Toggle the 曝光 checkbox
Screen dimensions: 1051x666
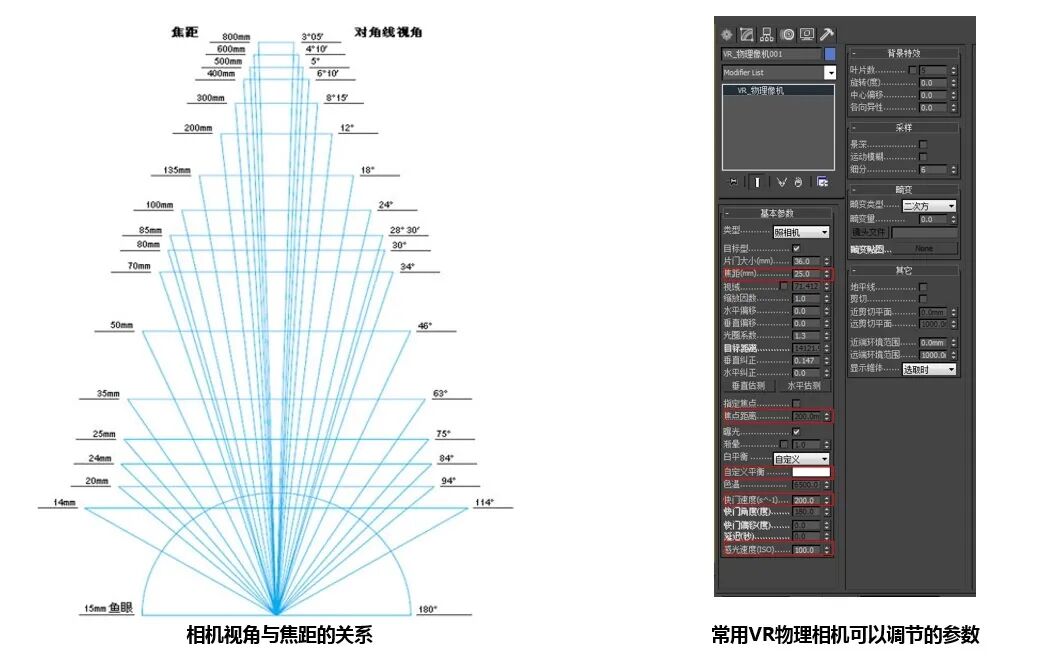coord(796,432)
